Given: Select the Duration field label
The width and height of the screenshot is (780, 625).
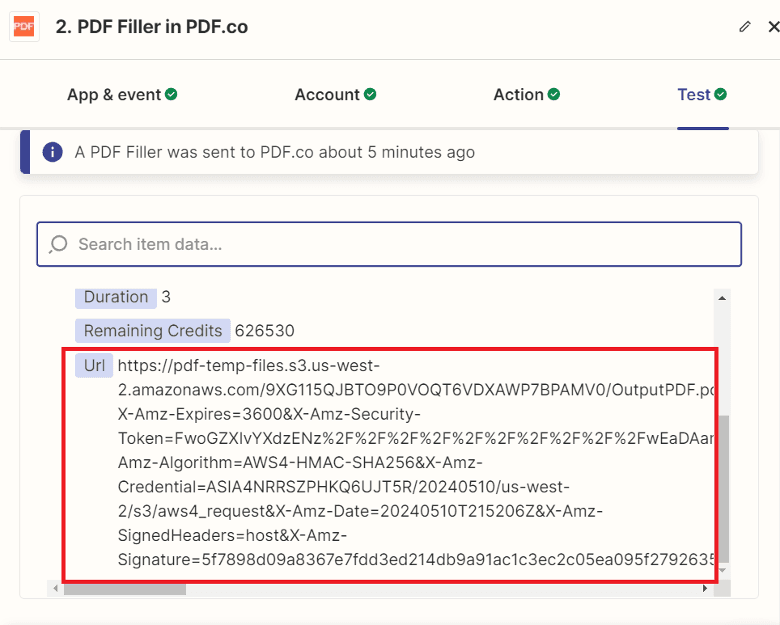Looking at the screenshot, I should click(115, 297).
